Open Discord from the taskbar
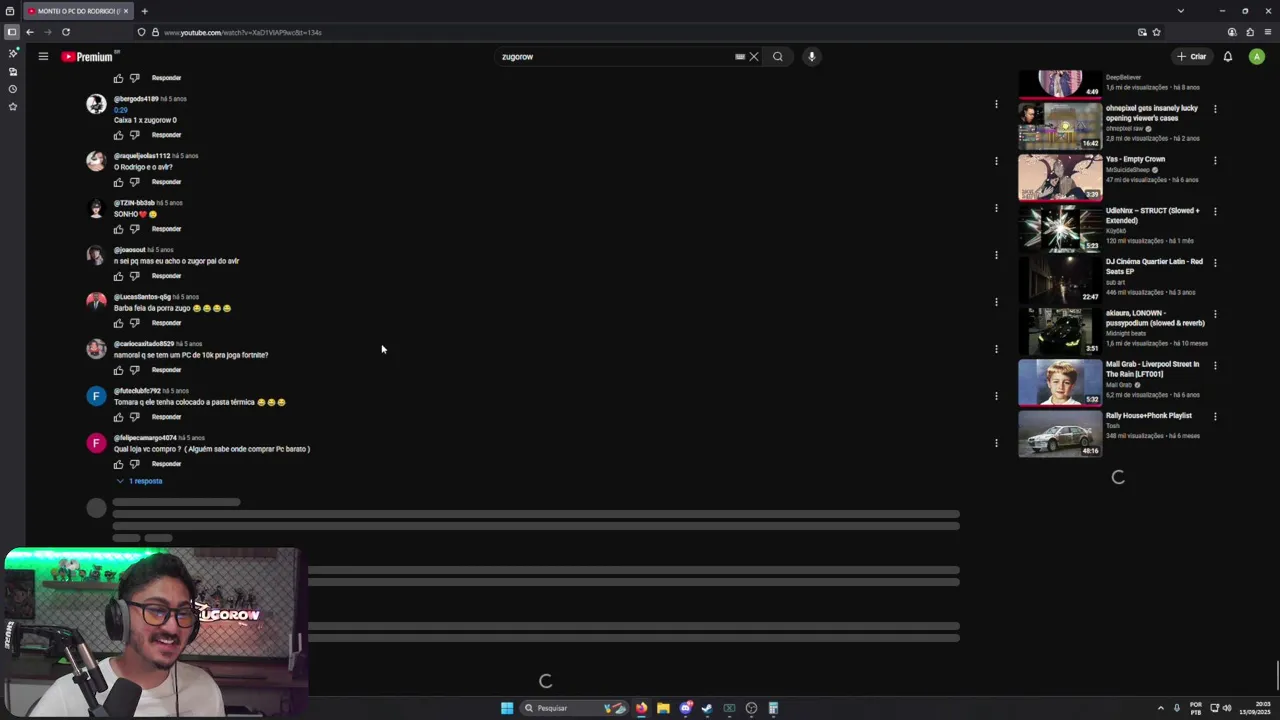 tap(685, 708)
